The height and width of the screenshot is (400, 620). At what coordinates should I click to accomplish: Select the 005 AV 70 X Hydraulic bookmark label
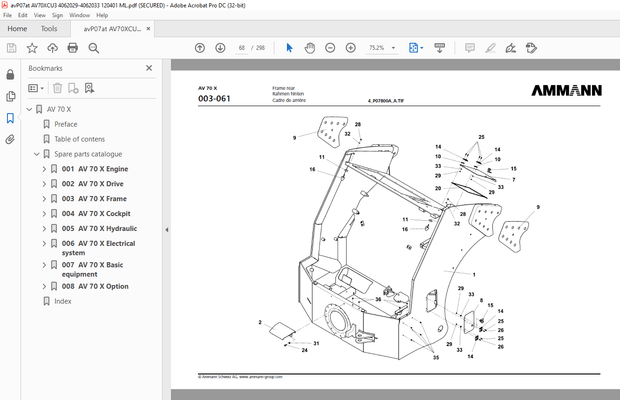click(x=99, y=228)
